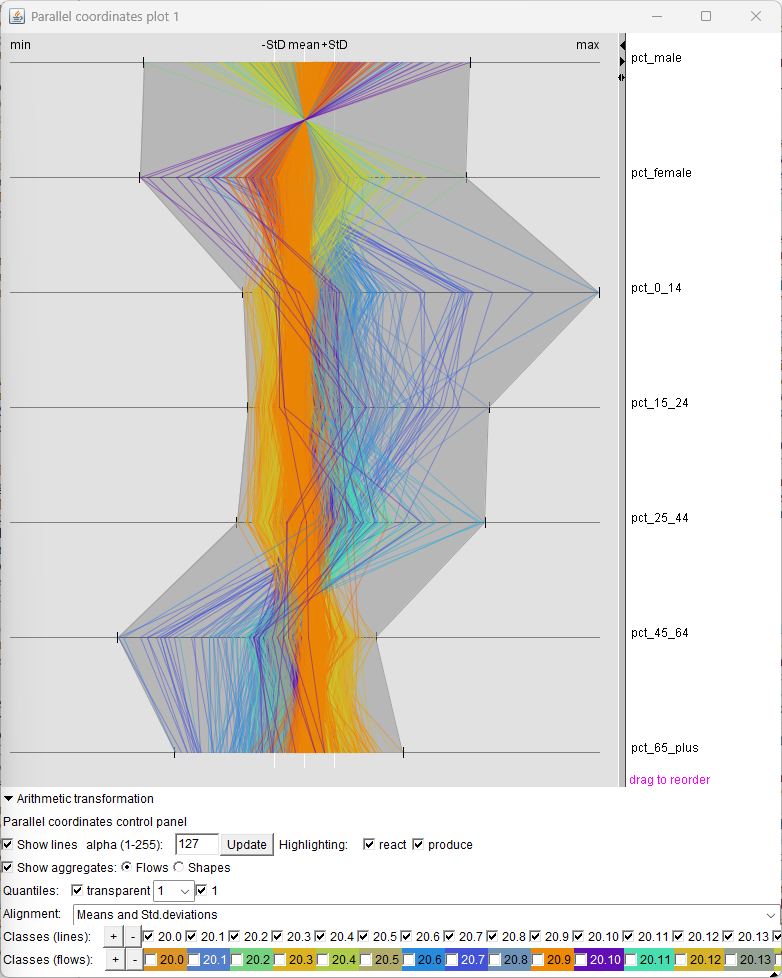Uncheck class 20.6 in Classes (lines)
Viewport: 782px width, 978px height.
pos(407,936)
